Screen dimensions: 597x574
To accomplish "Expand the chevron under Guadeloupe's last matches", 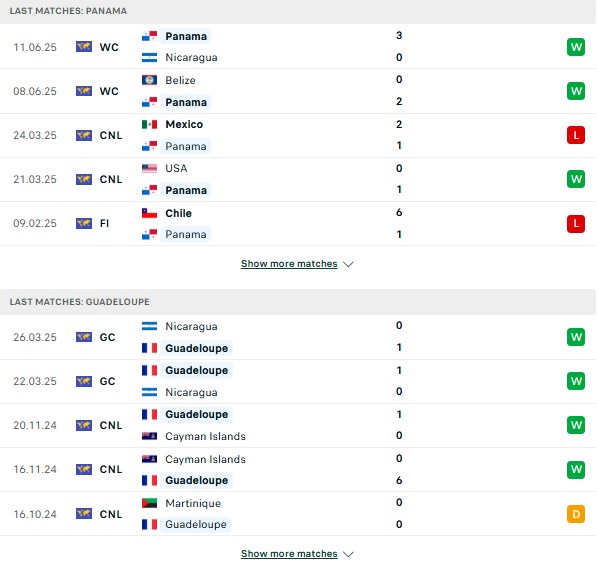I will [348, 554].
